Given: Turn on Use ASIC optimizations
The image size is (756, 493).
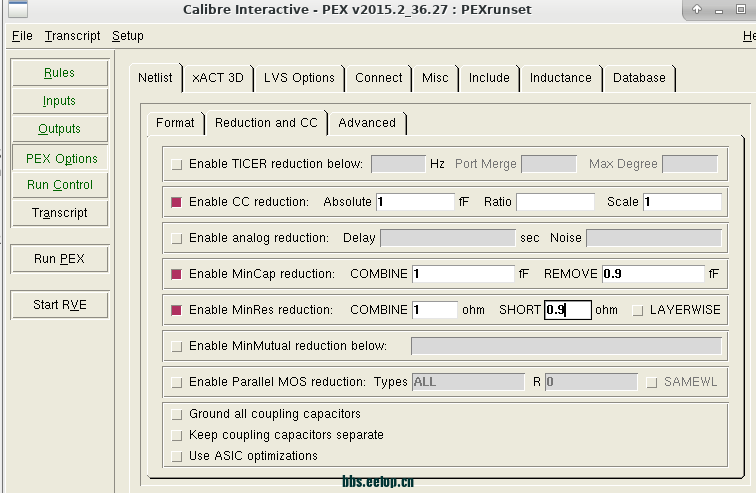Looking at the screenshot, I should tap(177, 456).
